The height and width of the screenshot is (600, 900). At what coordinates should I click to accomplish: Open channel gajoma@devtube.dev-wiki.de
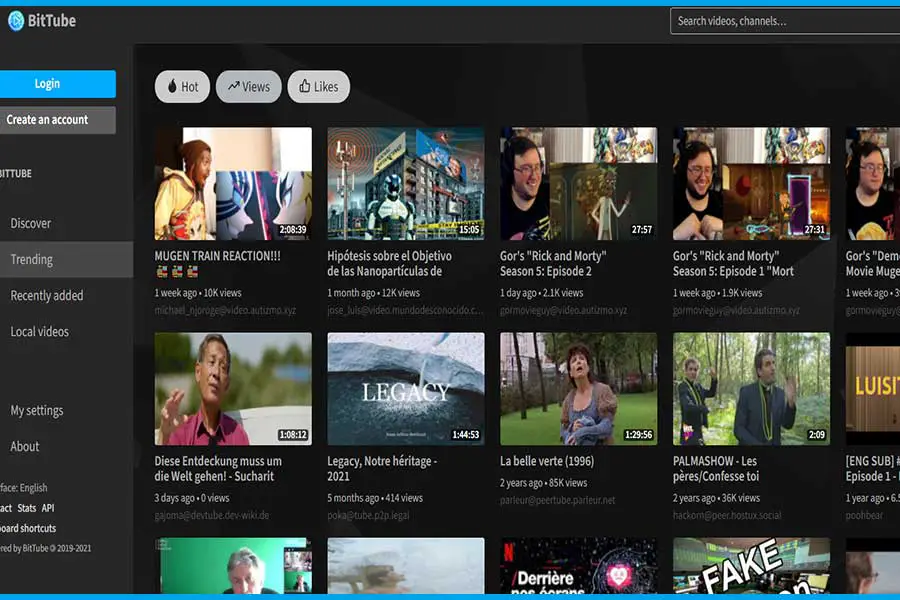(x=212, y=516)
